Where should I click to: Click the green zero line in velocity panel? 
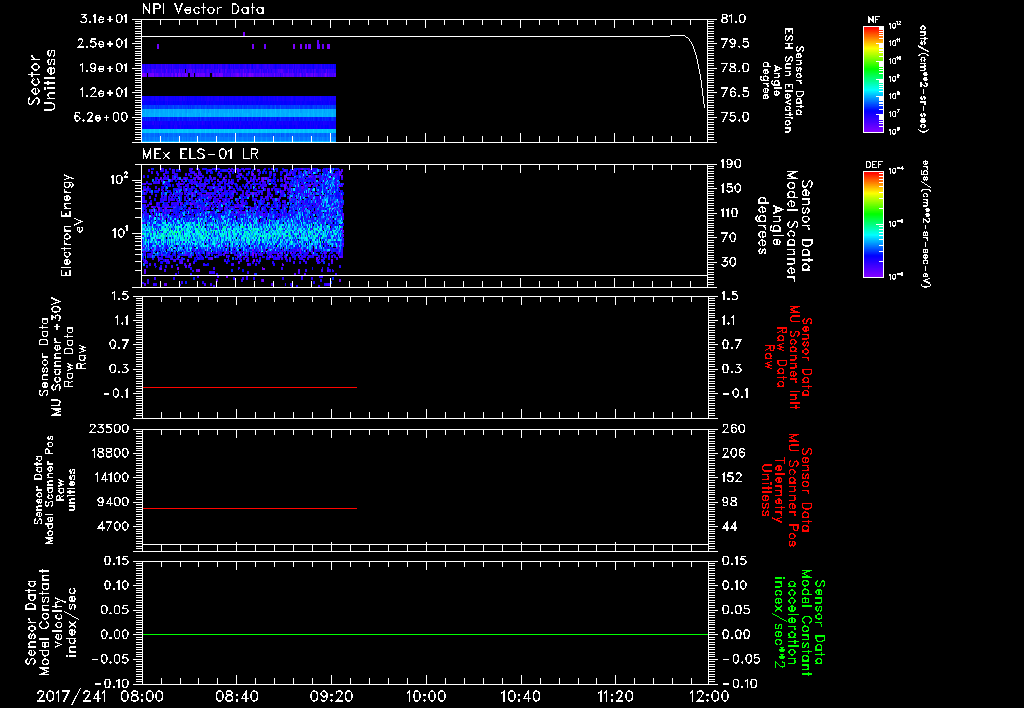(x=425, y=634)
